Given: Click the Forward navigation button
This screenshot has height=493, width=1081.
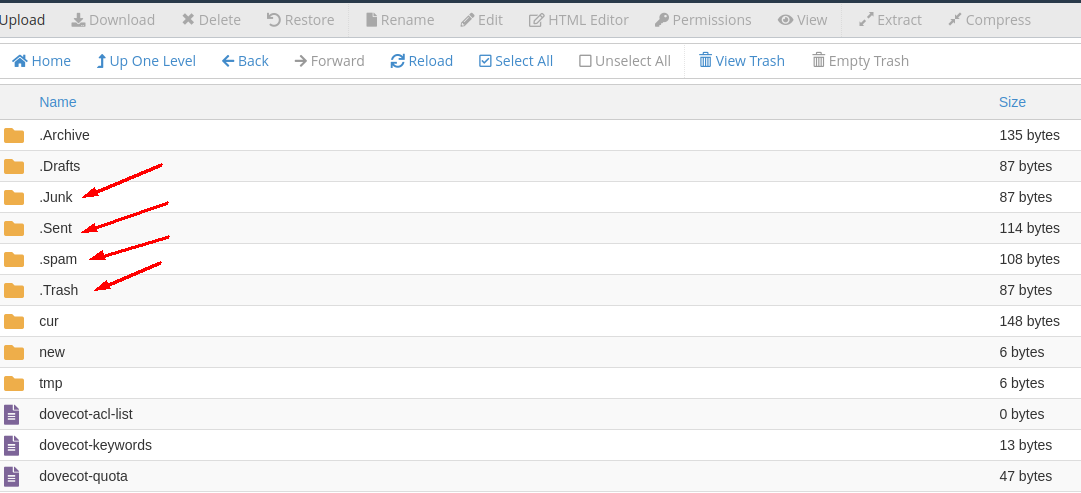Looking at the screenshot, I should pos(330,61).
